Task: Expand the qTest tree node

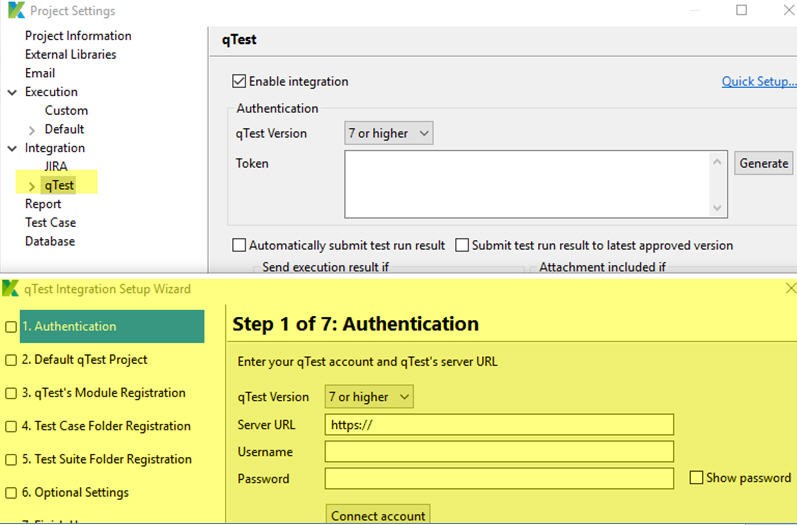Action: 32,187
